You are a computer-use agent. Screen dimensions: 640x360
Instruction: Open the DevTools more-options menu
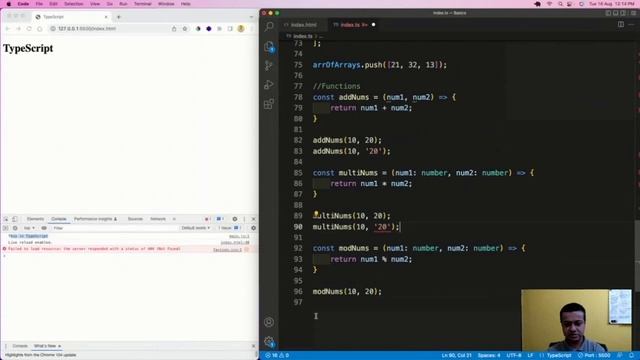click(244, 219)
